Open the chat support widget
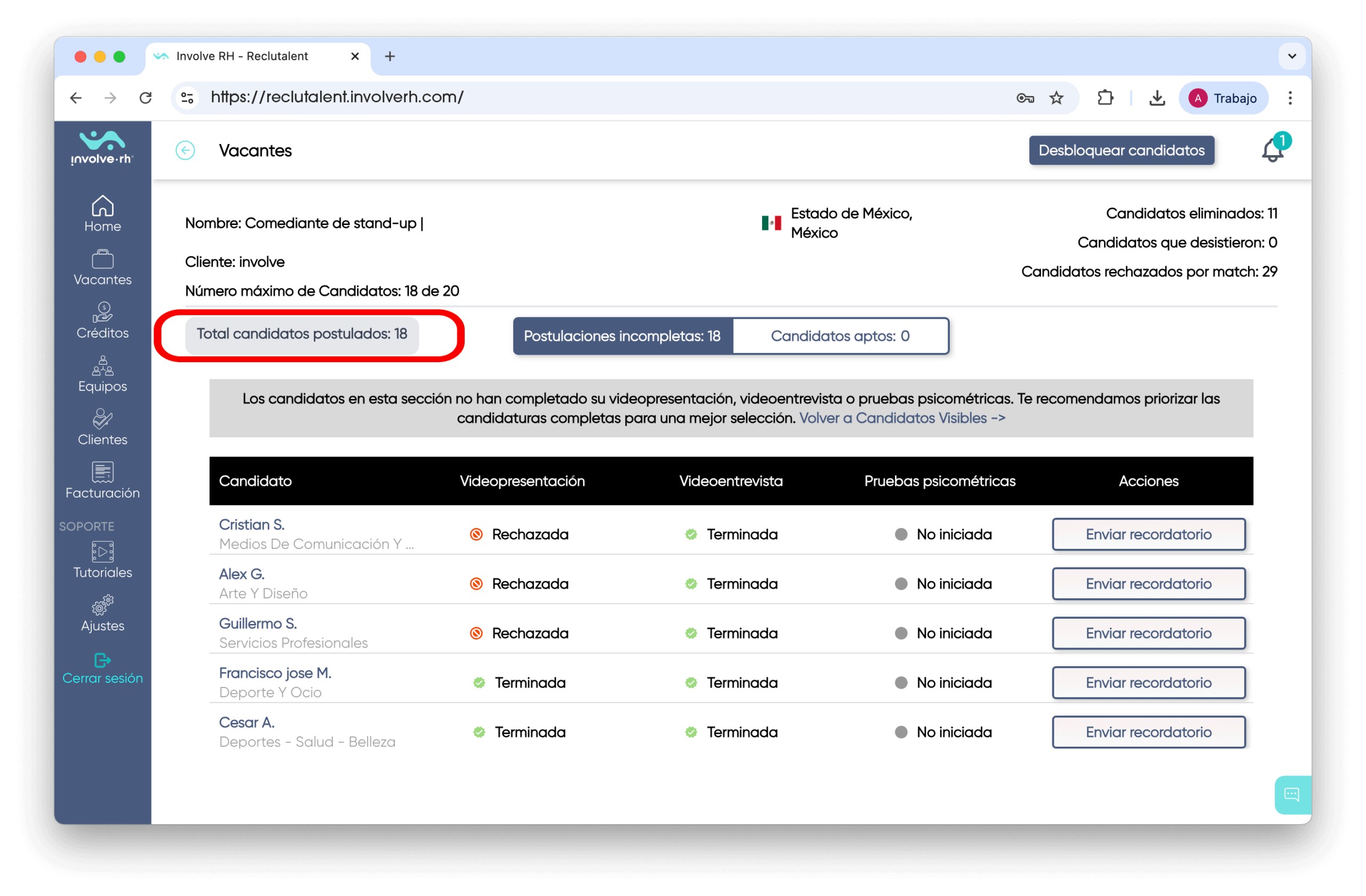 tap(1291, 795)
